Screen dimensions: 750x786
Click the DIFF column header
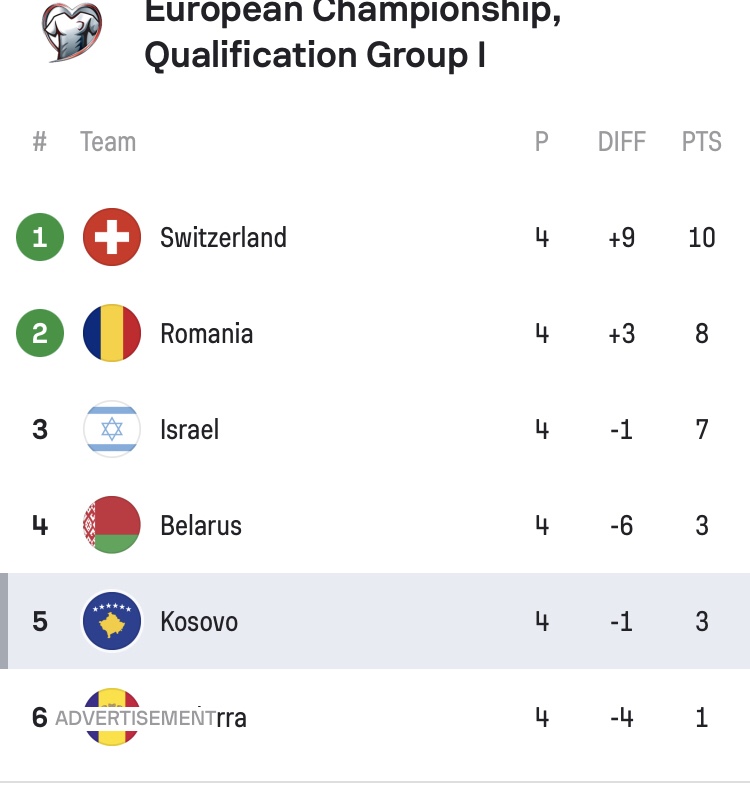click(x=621, y=142)
